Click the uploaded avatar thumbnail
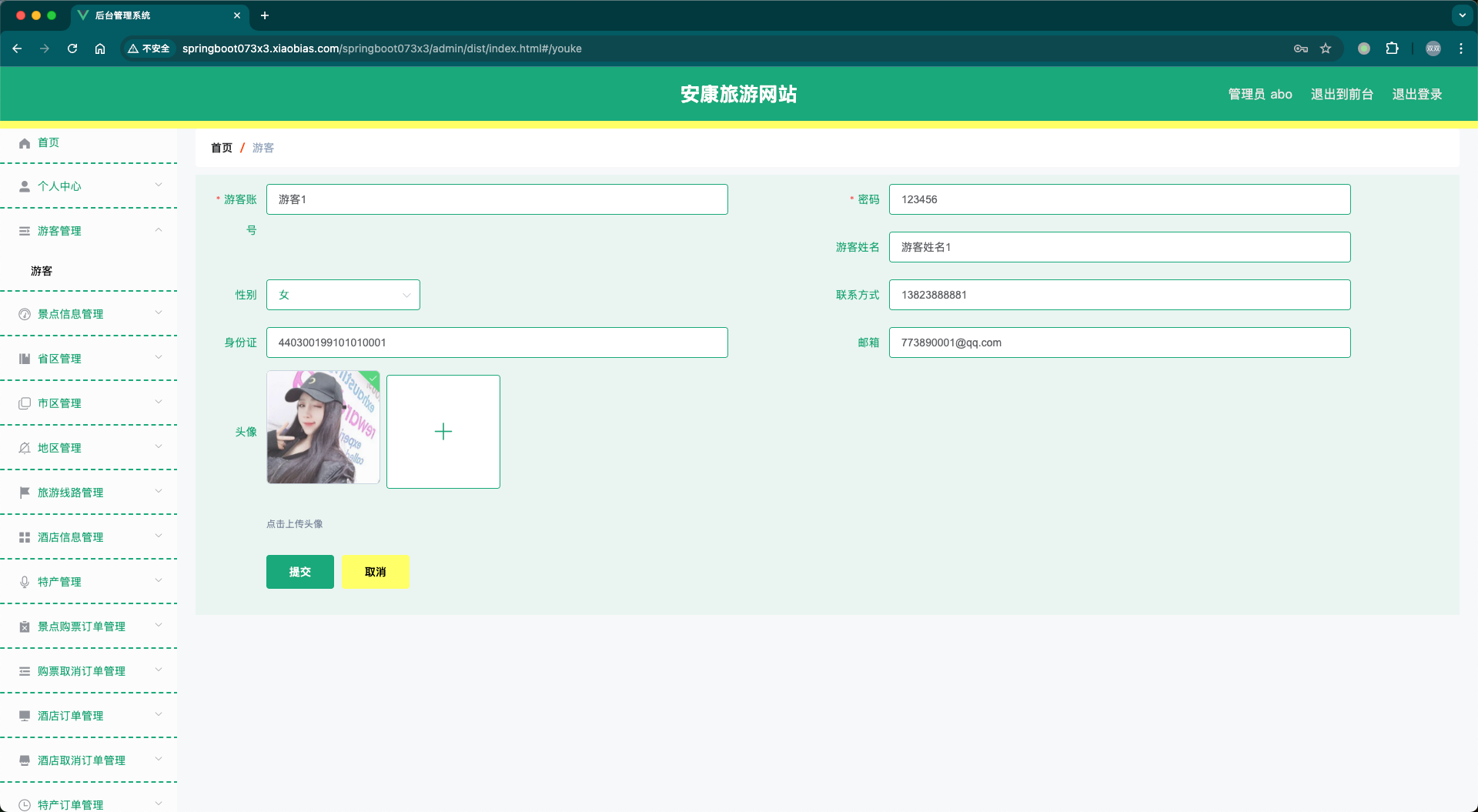1478x812 pixels. [323, 427]
